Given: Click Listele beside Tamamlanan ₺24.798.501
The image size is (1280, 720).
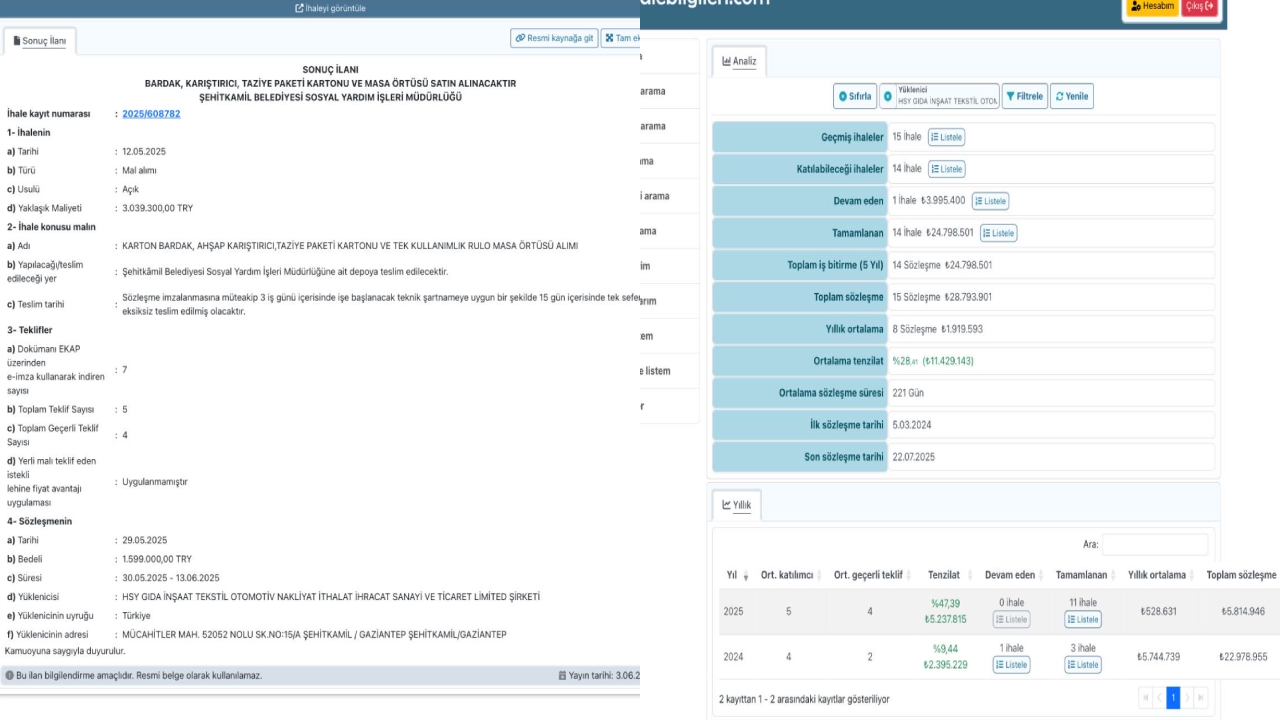Looking at the screenshot, I should (998, 233).
